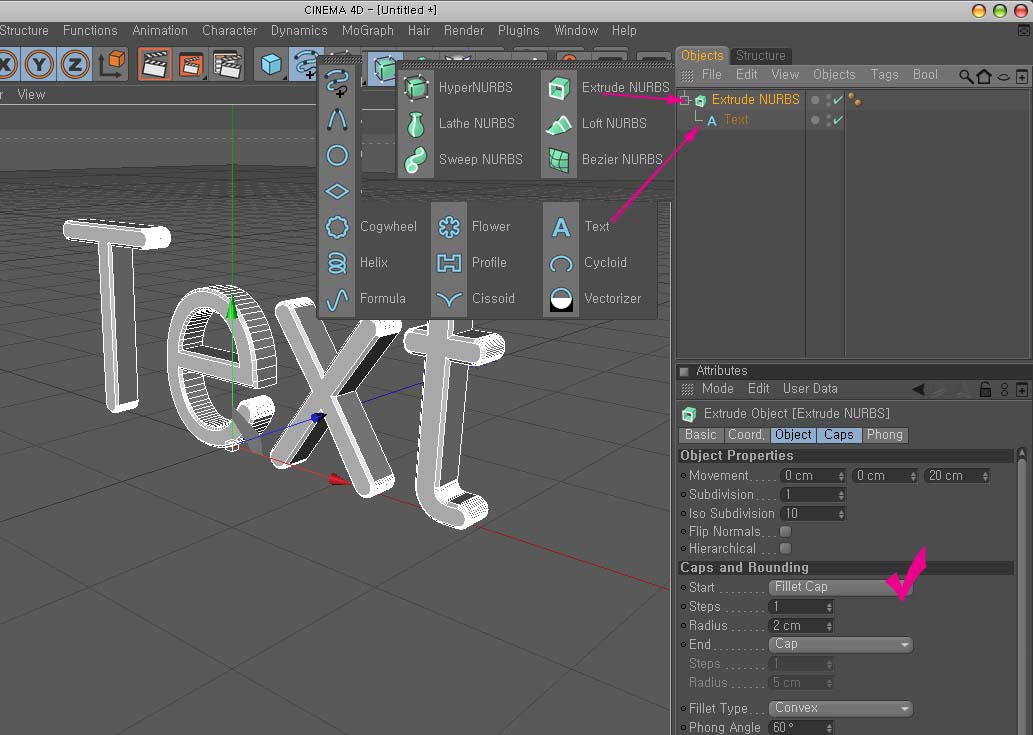Open the User Data menu
This screenshot has height=735, width=1033.
[810, 389]
